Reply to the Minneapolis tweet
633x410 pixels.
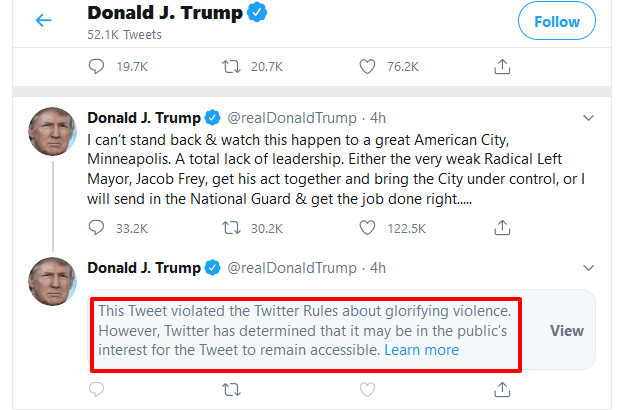(x=97, y=228)
